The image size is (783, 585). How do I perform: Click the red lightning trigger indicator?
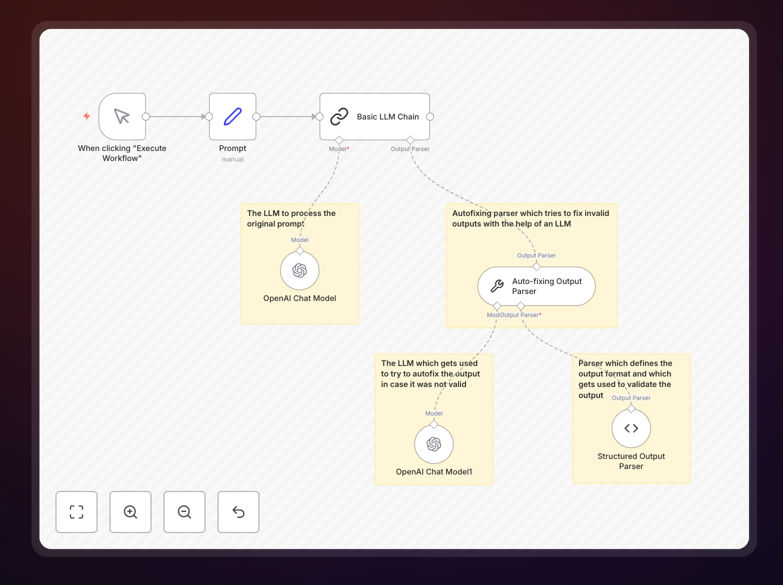pyautogui.click(x=86, y=116)
